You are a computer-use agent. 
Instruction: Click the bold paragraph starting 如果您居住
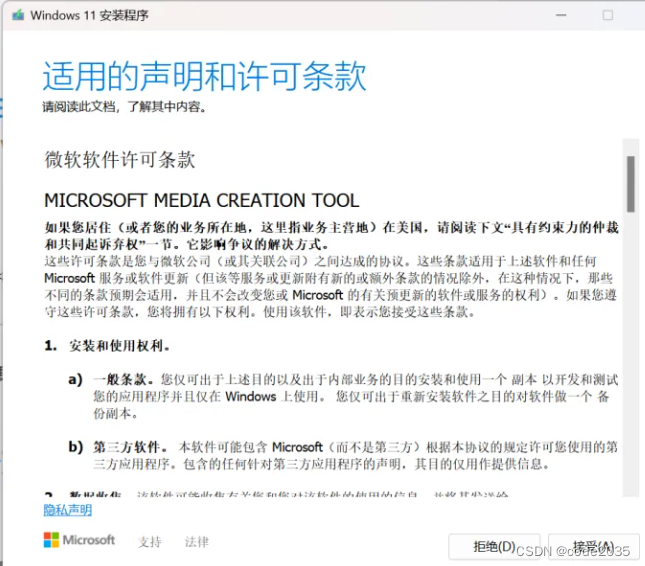[x=332, y=236]
